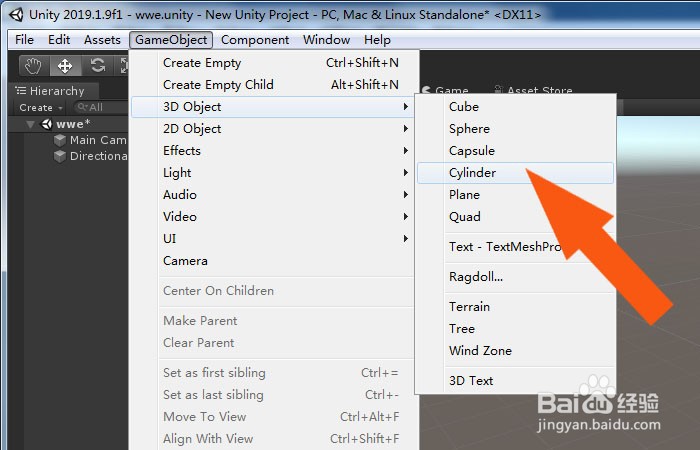Expand the Light submenu
700x450 pixels.
pyautogui.click(x=275, y=173)
